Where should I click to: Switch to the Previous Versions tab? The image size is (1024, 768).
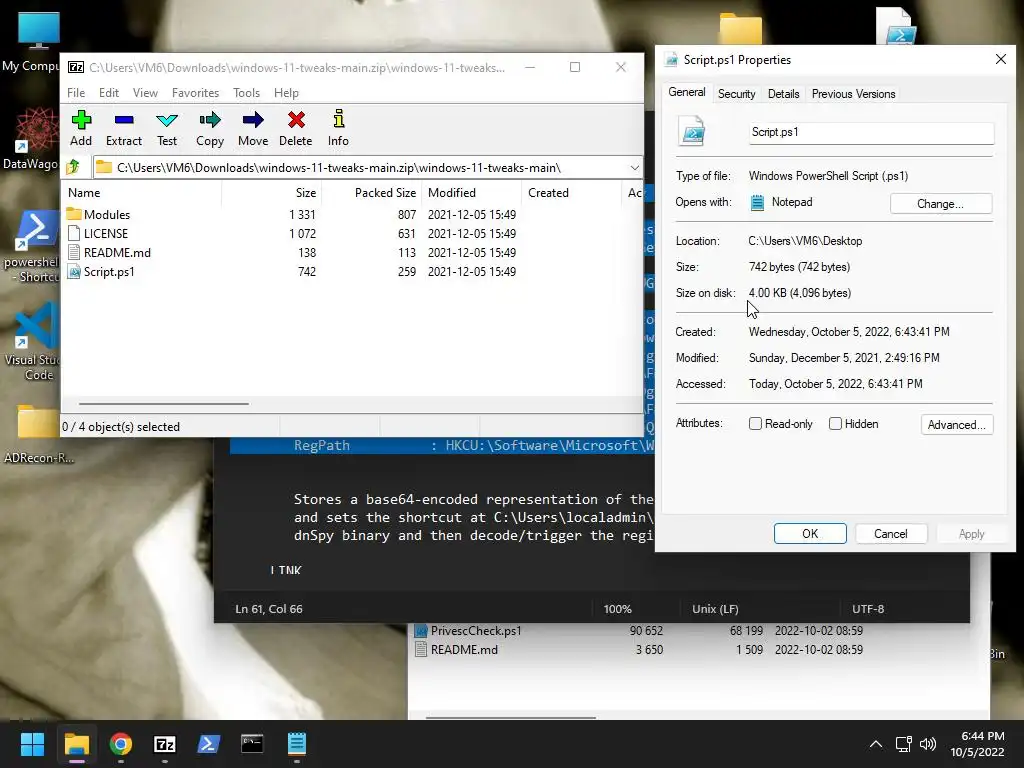[853, 94]
